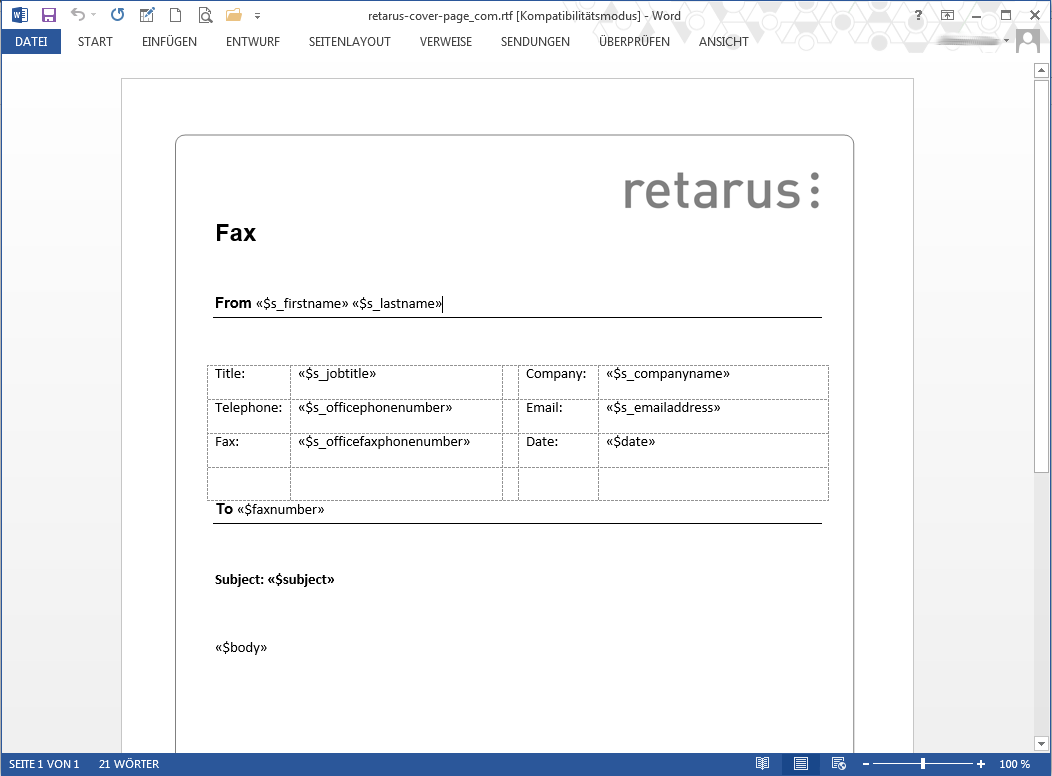Open Word help via question mark icon
Screen dimensions: 1052x776
918,15
